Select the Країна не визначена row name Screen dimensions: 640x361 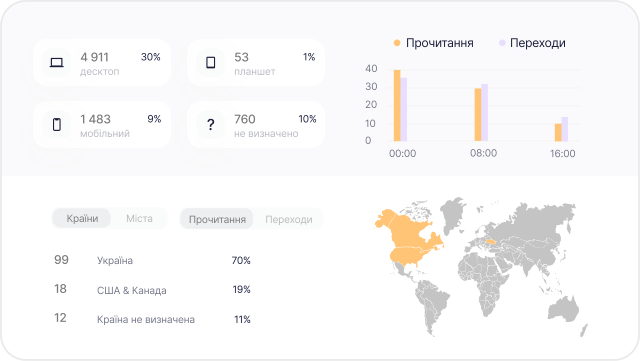pos(146,319)
